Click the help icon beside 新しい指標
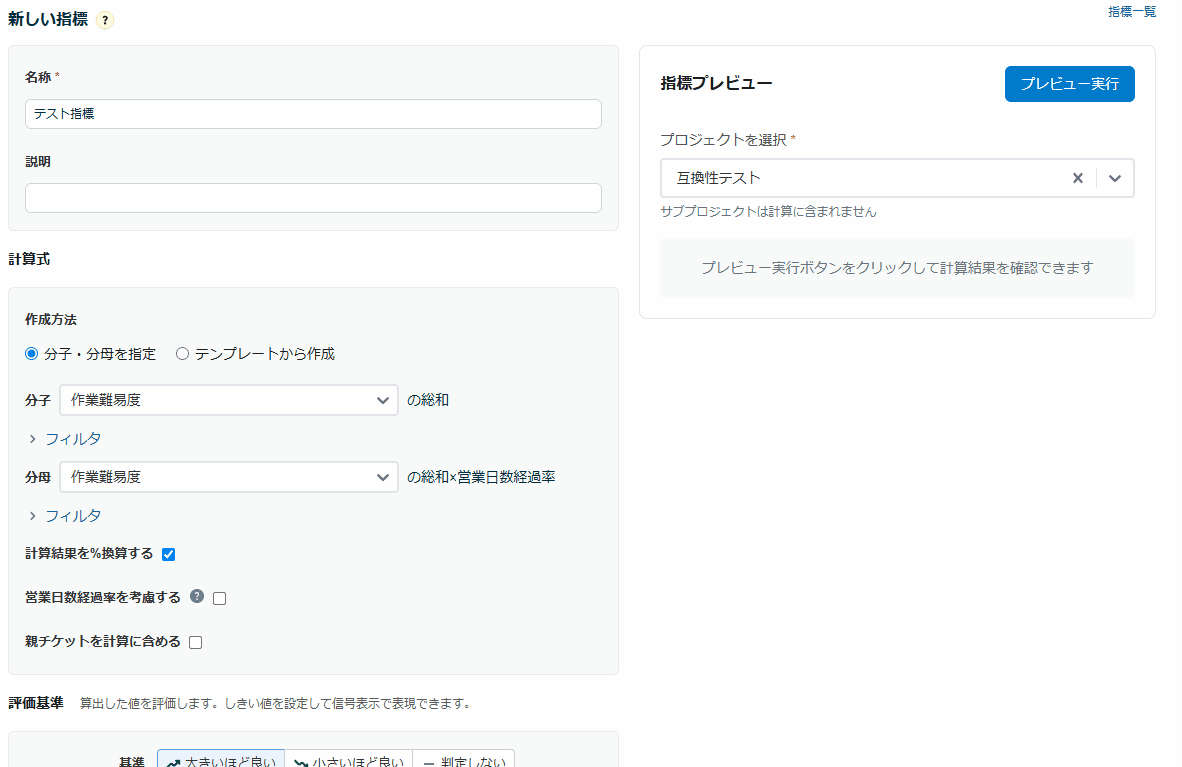This screenshot has height=767, width=1182. 106,20
